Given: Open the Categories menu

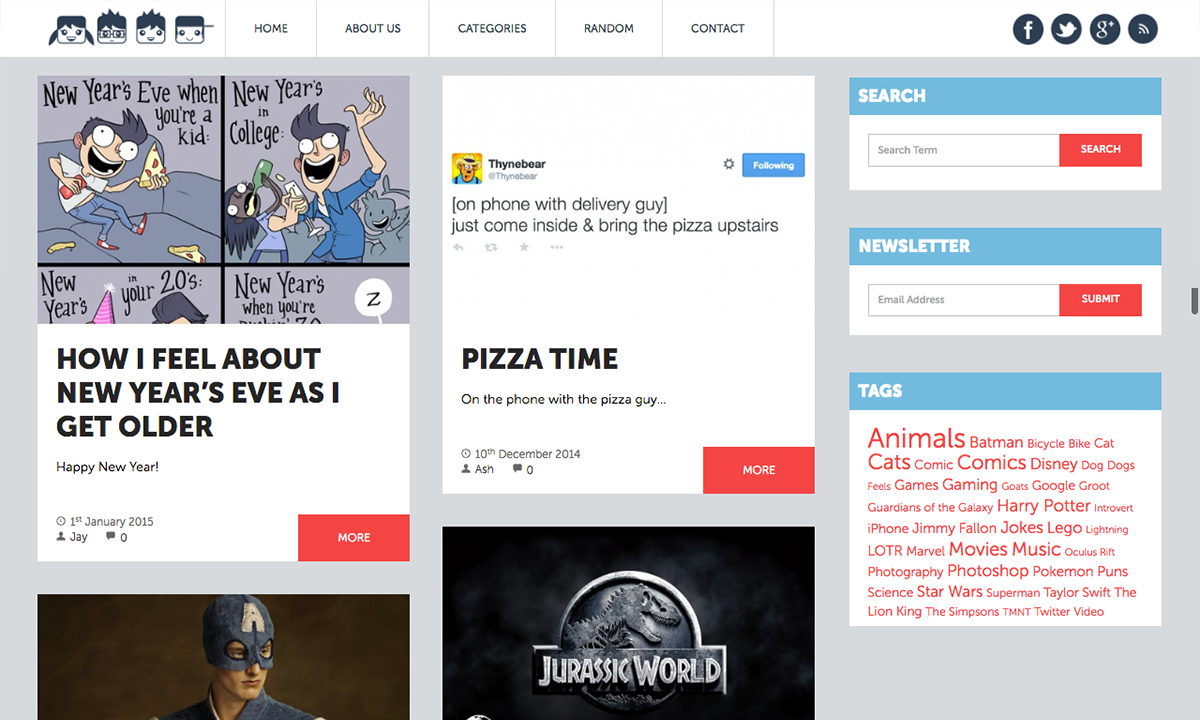Looking at the screenshot, I should (492, 29).
